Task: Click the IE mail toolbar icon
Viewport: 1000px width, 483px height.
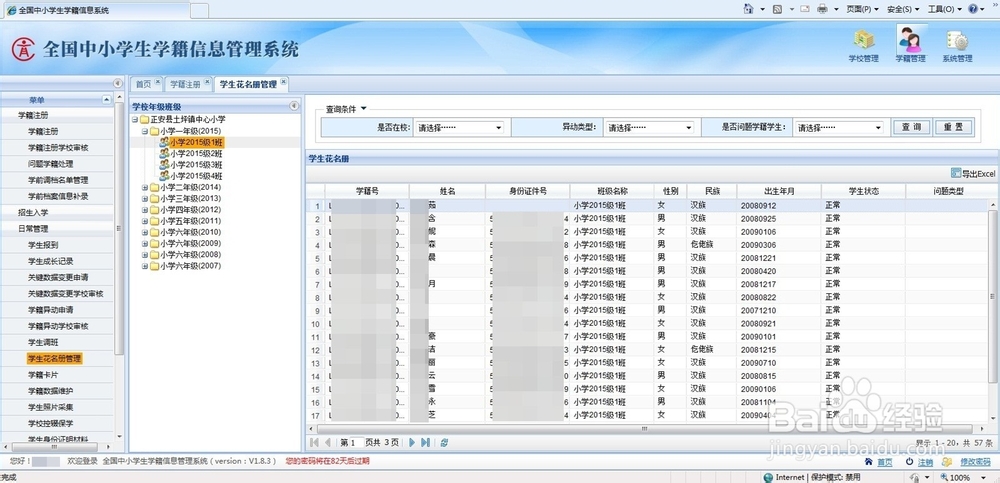Action: click(x=805, y=9)
